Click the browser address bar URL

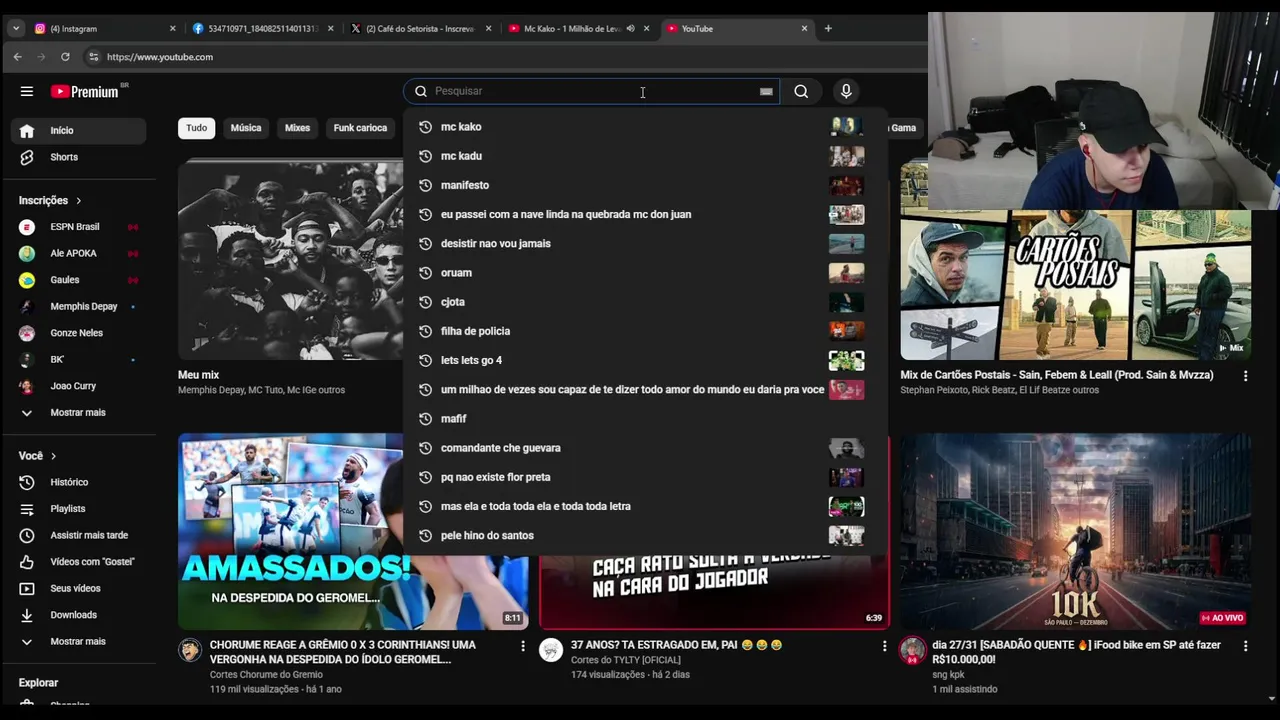pyautogui.click(x=160, y=57)
